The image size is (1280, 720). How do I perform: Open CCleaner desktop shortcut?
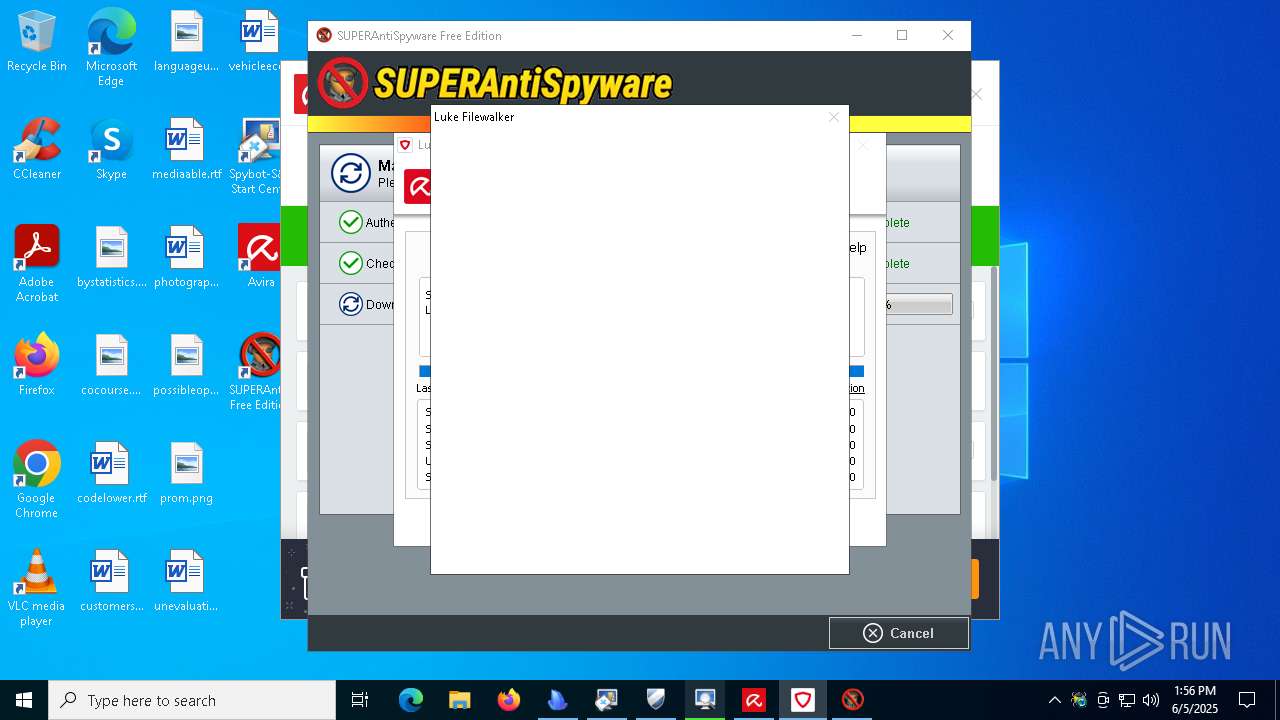[x=37, y=150]
